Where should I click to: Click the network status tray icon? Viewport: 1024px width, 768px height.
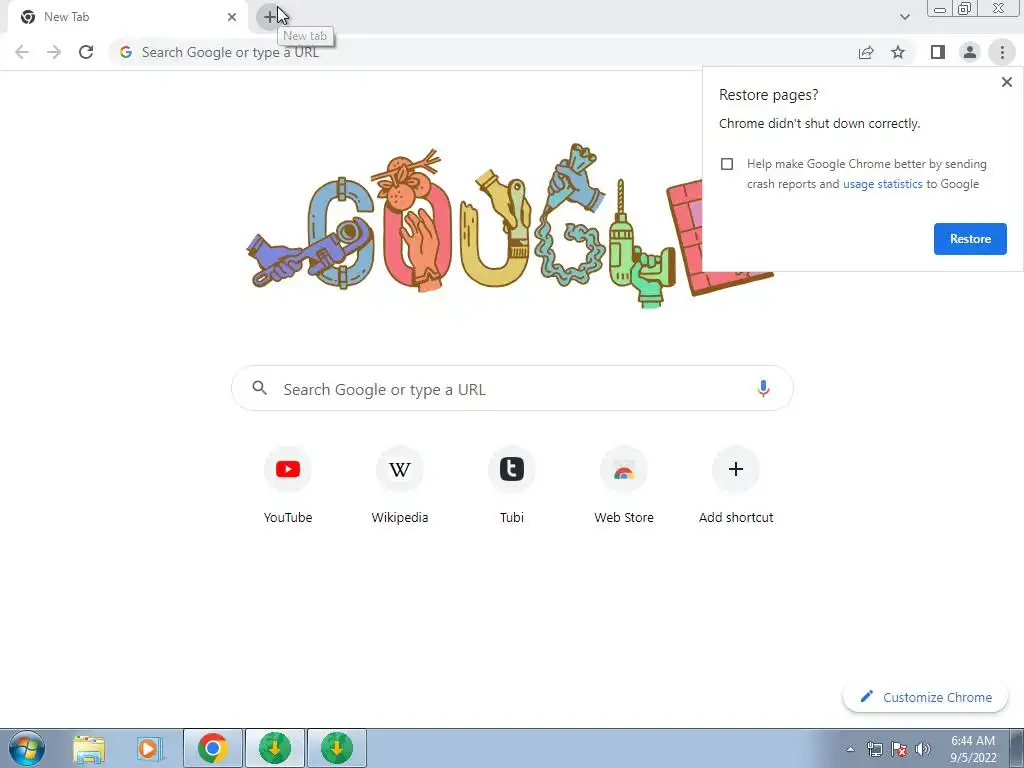point(874,749)
